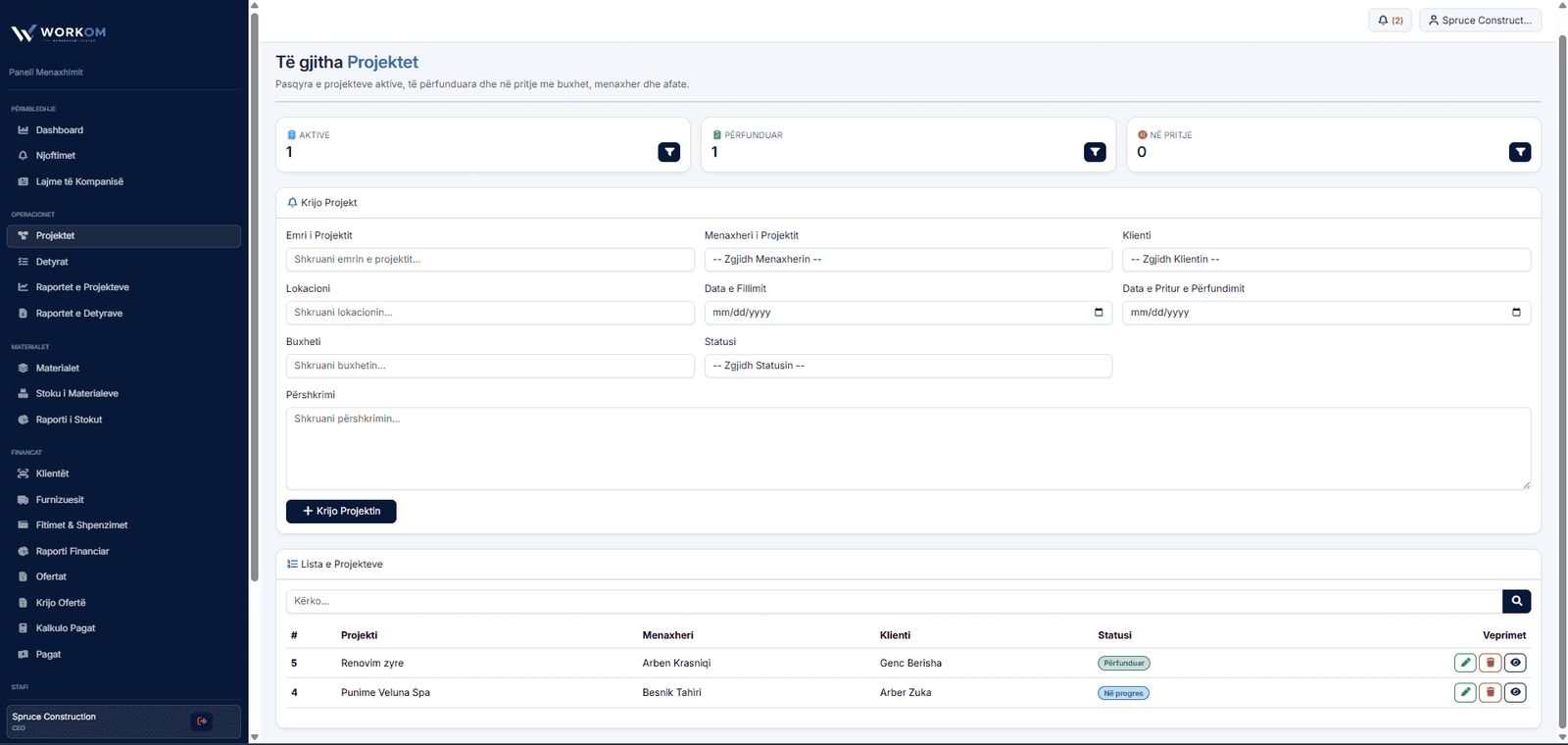Edit the Renovim zyre project
Viewport: 1568px width, 745px height.
(x=1465, y=663)
